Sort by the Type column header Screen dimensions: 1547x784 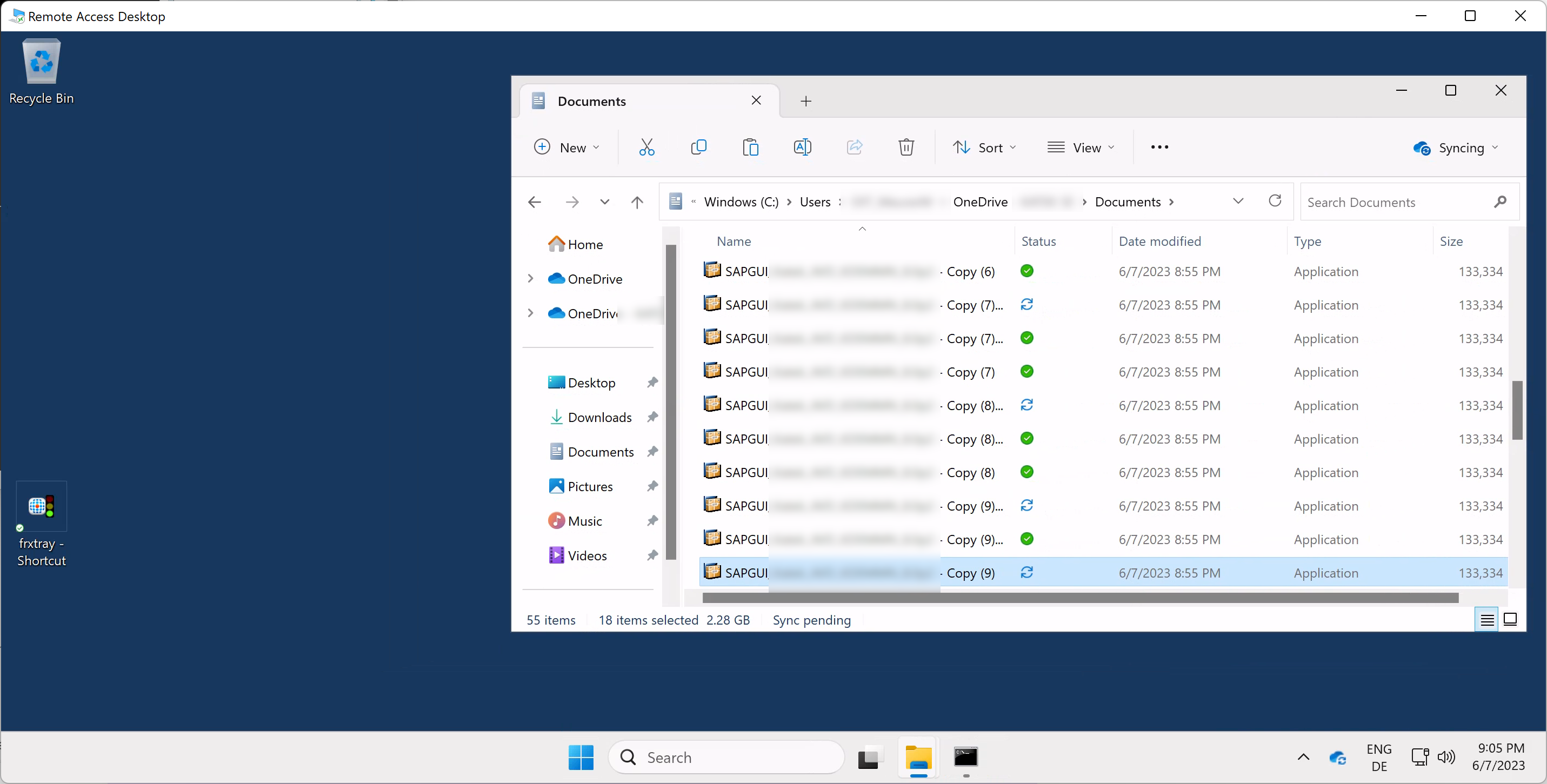coord(1308,241)
